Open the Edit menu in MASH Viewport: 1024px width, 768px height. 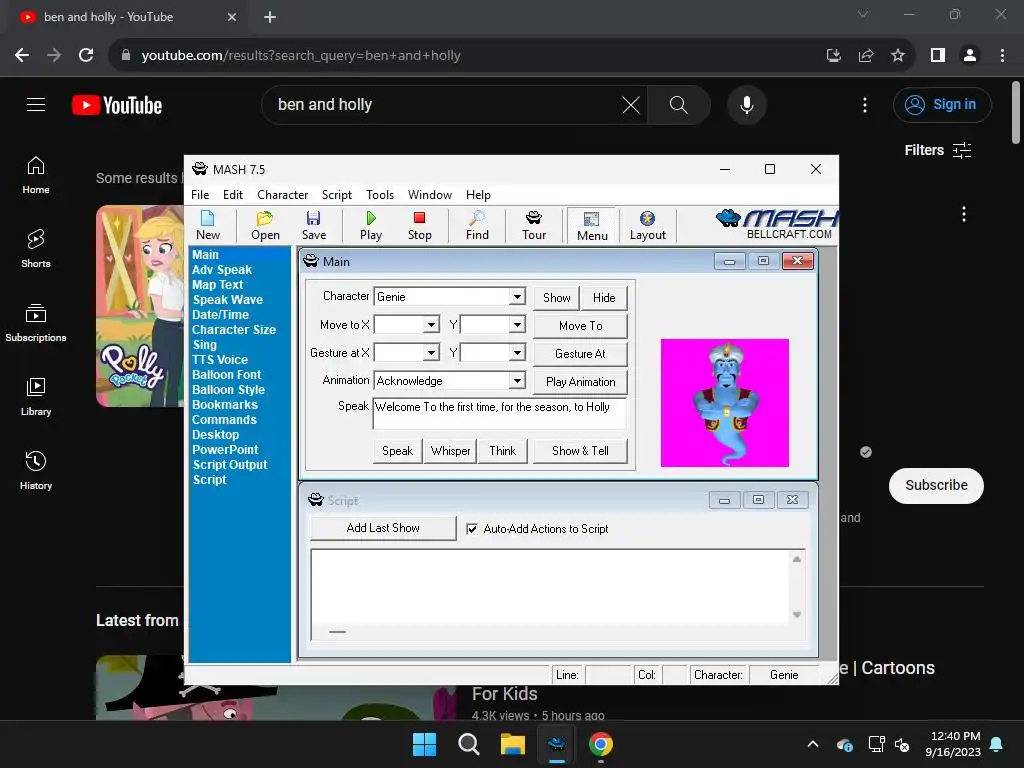pos(232,195)
